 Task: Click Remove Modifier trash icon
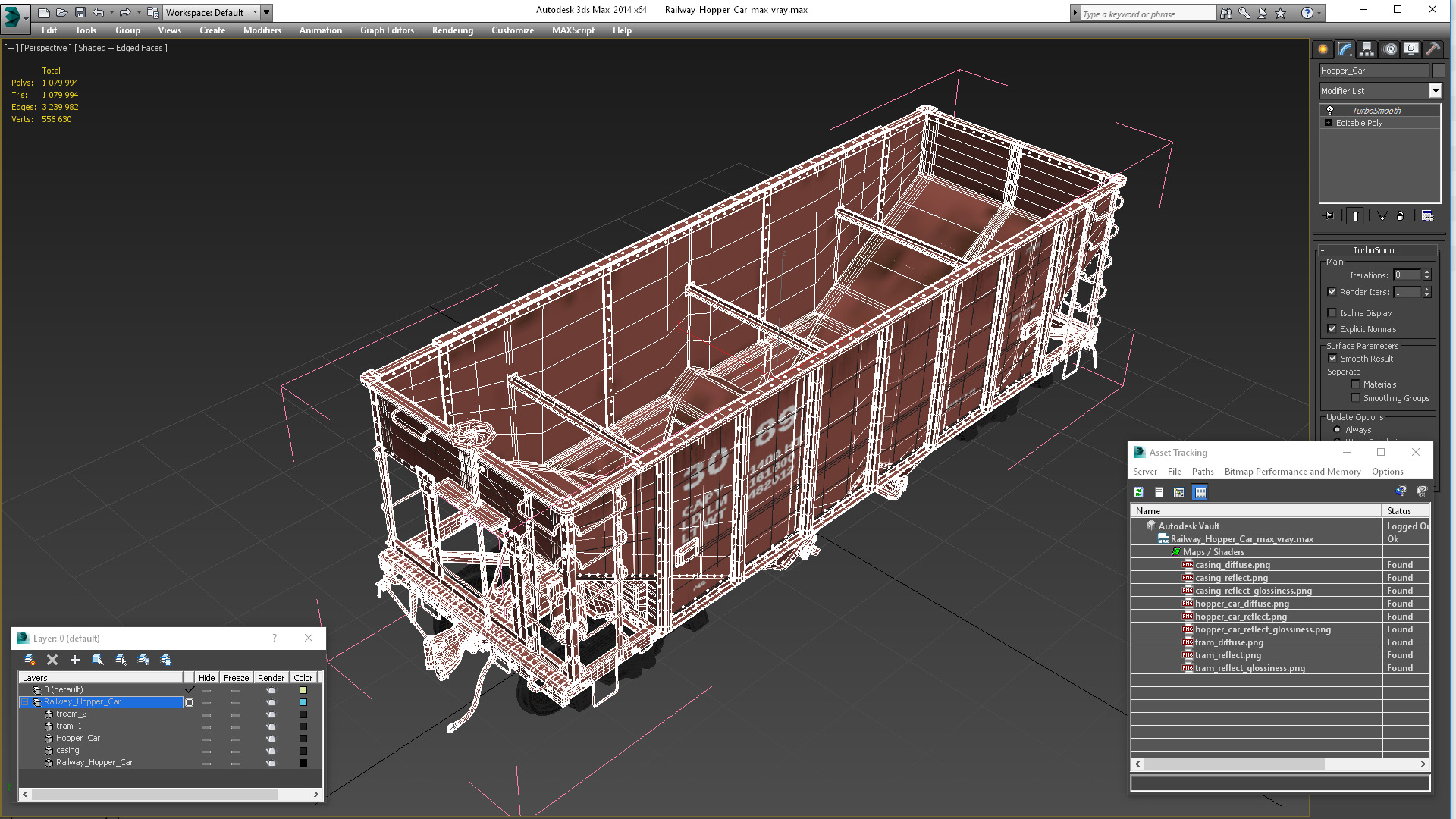point(1401,216)
